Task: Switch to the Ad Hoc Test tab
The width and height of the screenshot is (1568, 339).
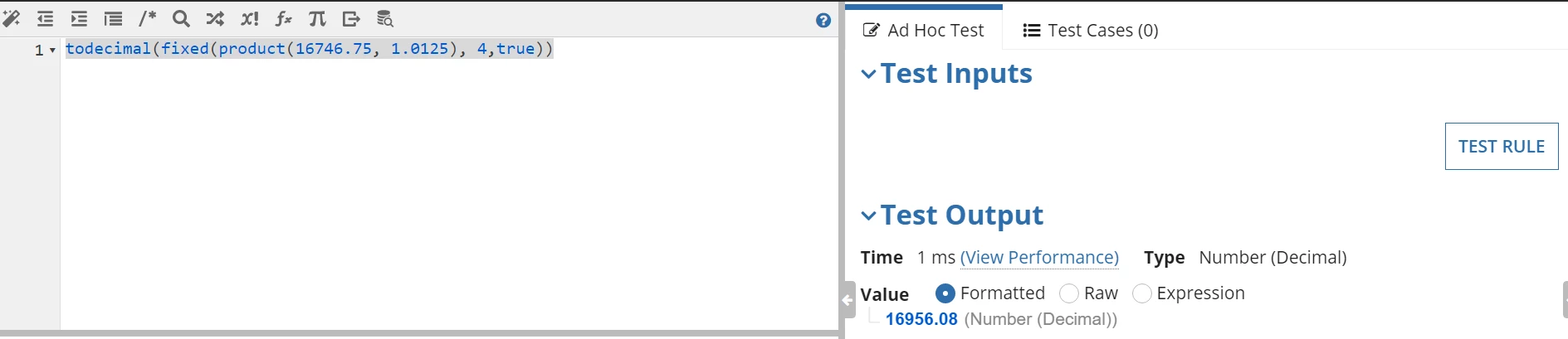Action: 923,31
